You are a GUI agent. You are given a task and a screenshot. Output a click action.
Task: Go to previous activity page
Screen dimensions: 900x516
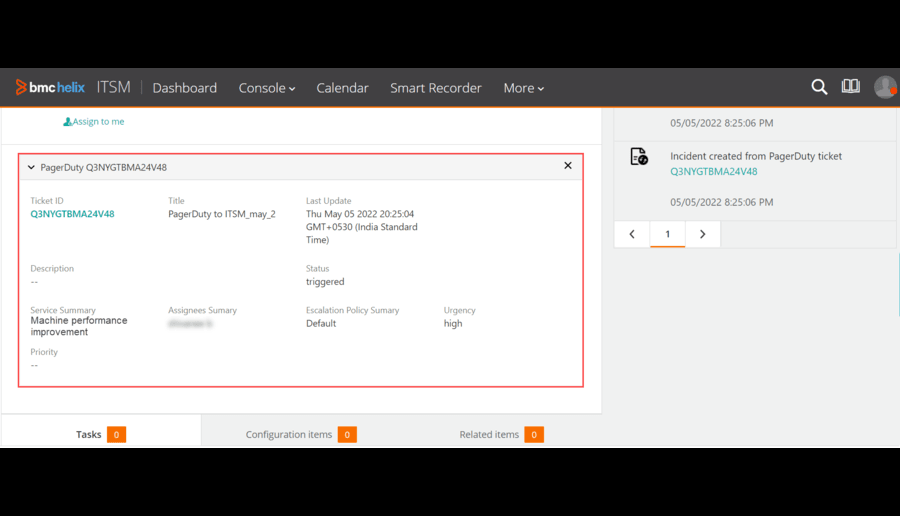point(632,234)
